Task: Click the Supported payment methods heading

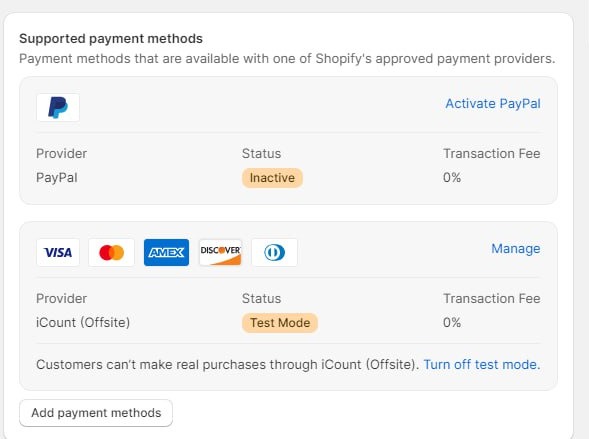Action: coord(111,39)
